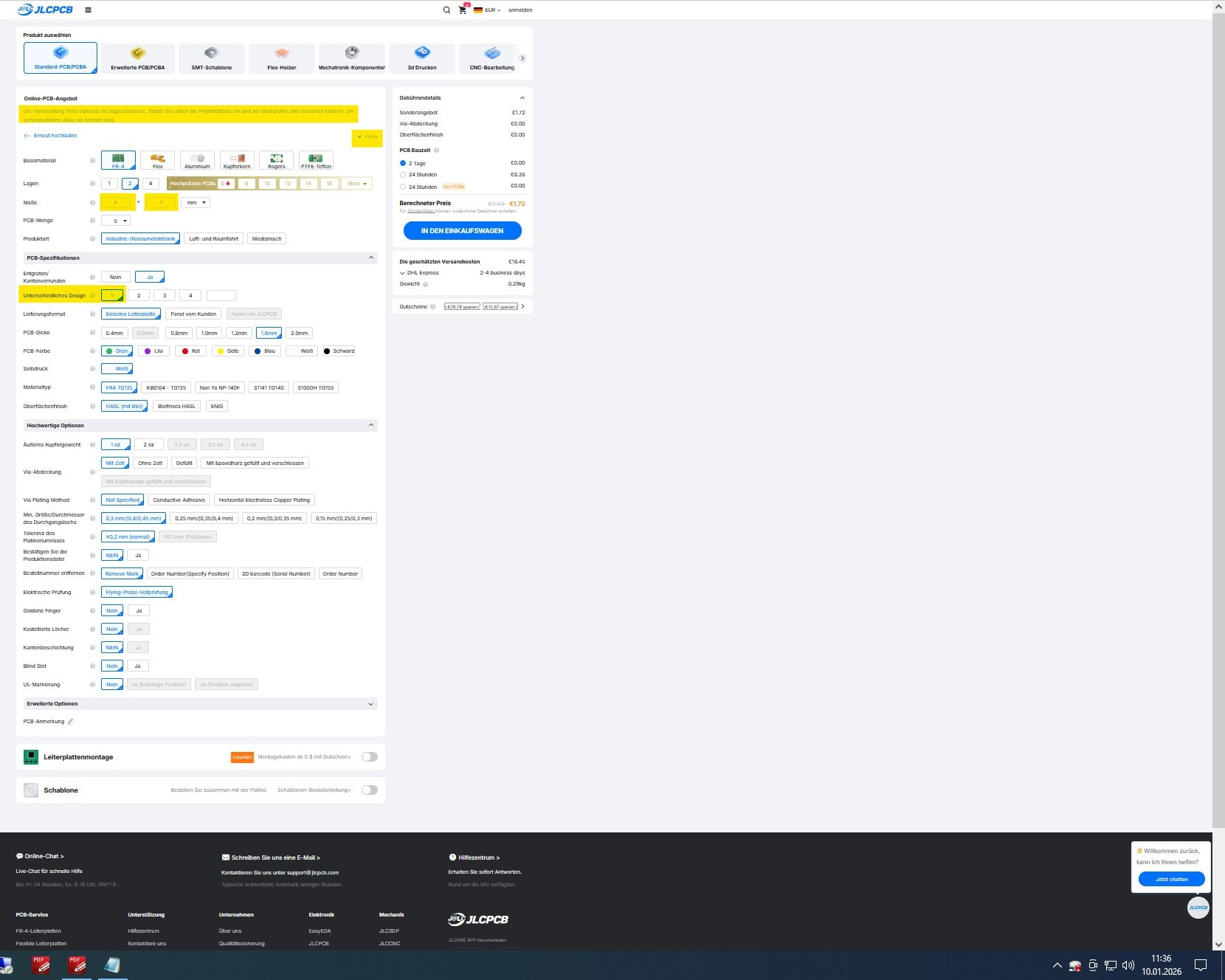Choose Flex base material icon
Viewport: 1225px width, 980px height.
click(157, 160)
